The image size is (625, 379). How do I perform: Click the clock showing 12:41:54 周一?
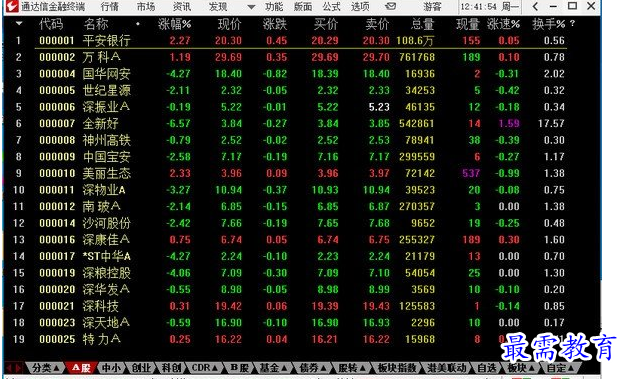point(490,6)
